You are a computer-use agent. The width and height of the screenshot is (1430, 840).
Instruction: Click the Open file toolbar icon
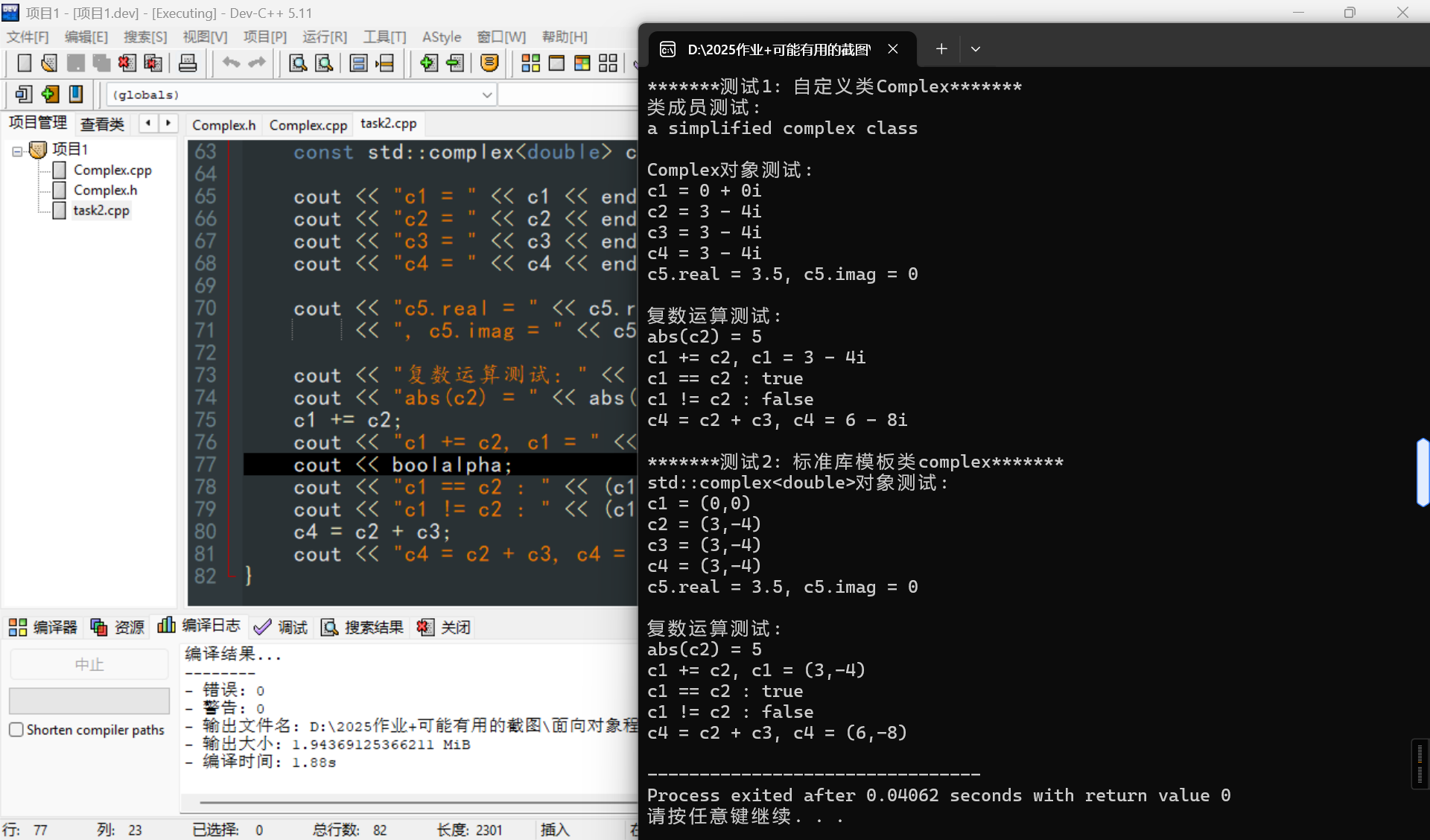pyautogui.click(x=49, y=63)
